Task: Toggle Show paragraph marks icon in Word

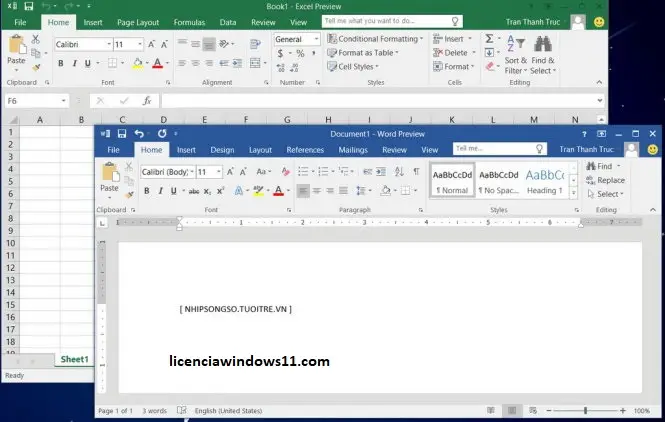Action: [x=416, y=171]
